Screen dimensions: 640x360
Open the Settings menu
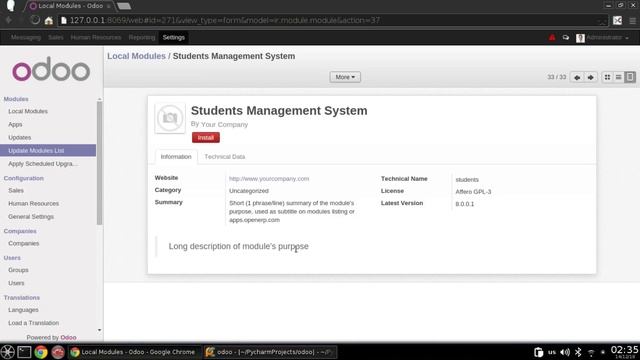coord(173,38)
